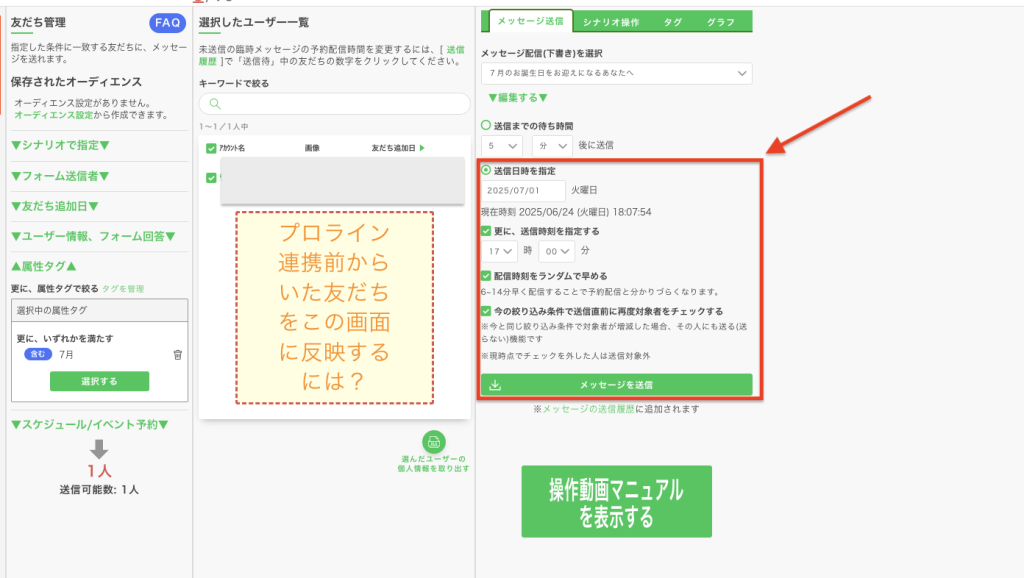Delete the 7月 attribute tag with trash icon
This screenshot has height=578, width=1024.
point(178,354)
